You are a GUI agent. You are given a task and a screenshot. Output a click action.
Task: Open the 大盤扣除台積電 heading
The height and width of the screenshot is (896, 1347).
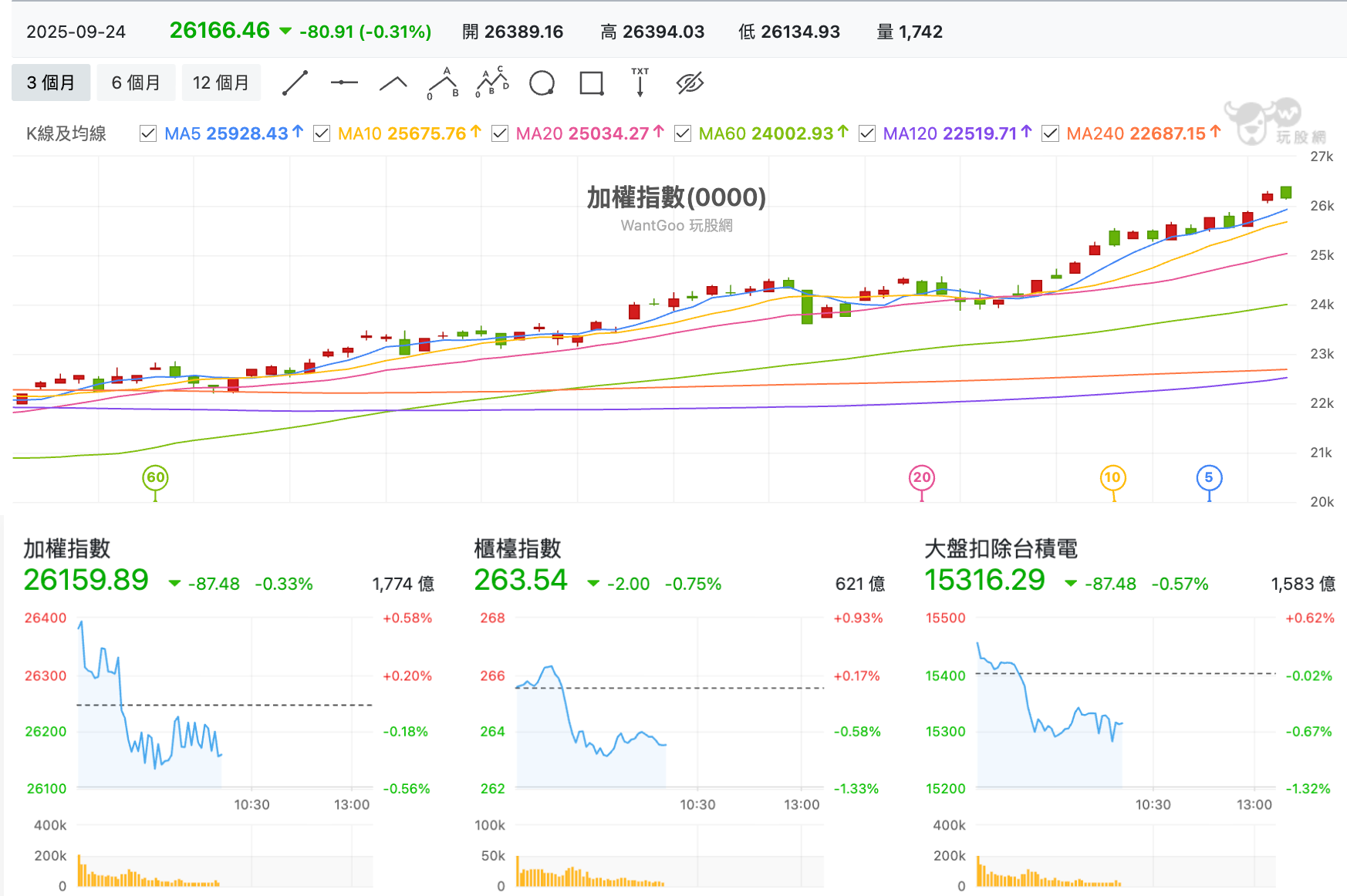tap(1001, 549)
